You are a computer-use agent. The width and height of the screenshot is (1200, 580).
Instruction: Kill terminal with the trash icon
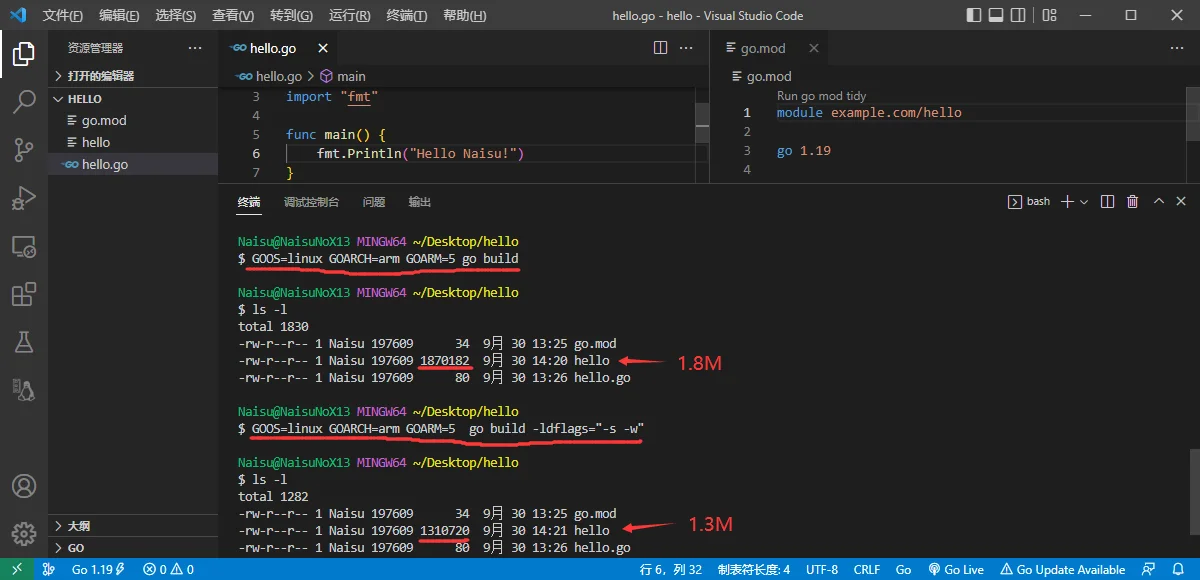[1132, 201]
